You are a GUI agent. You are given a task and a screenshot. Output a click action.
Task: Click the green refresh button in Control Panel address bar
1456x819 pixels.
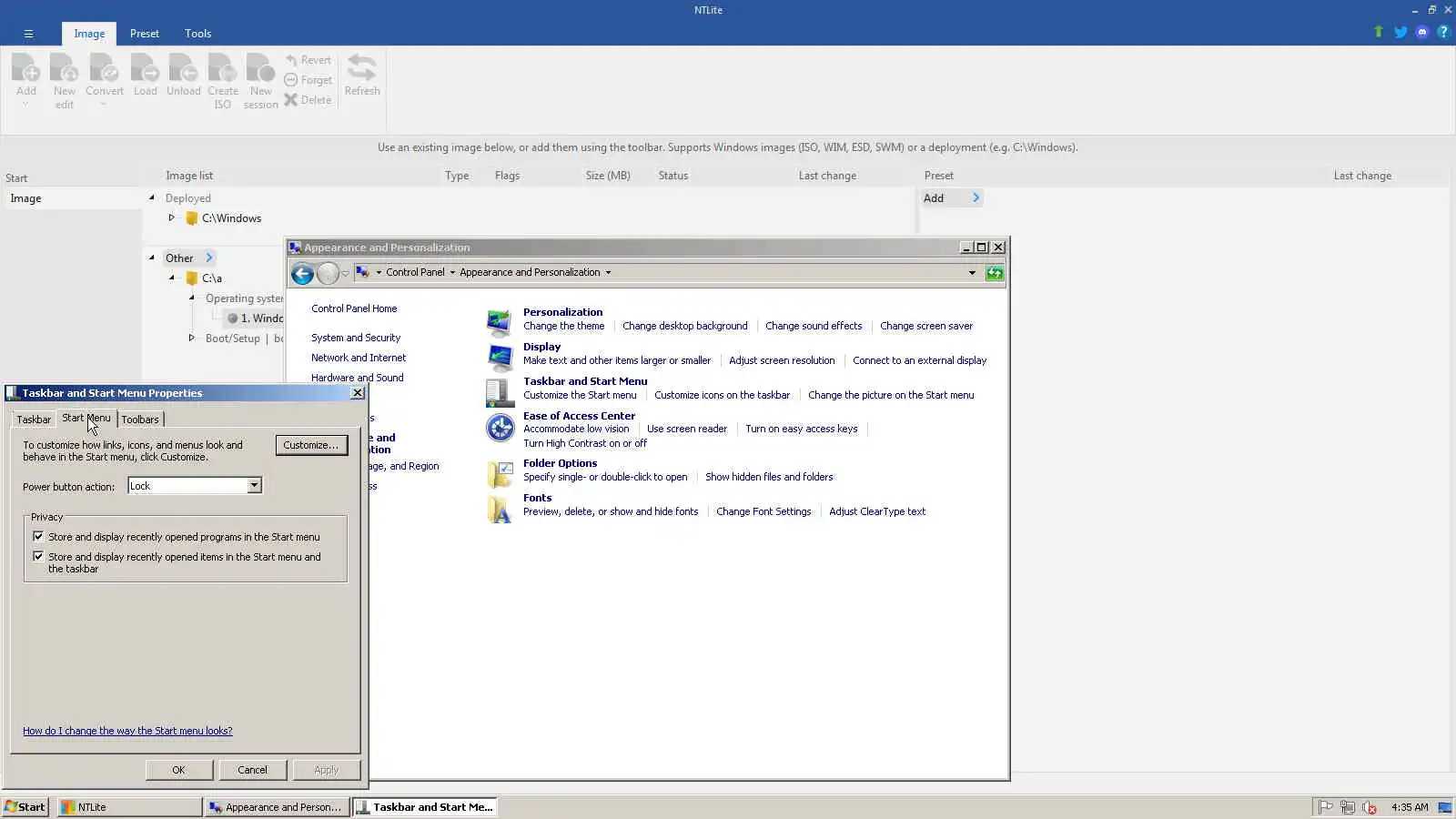pyautogui.click(x=995, y=273)
